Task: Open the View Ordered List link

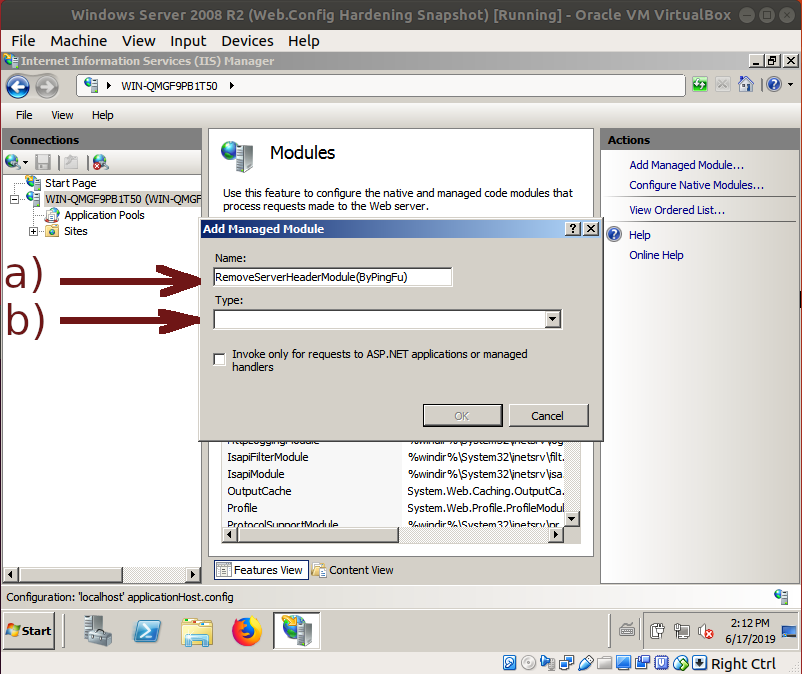Action: [x=677, y=210]
